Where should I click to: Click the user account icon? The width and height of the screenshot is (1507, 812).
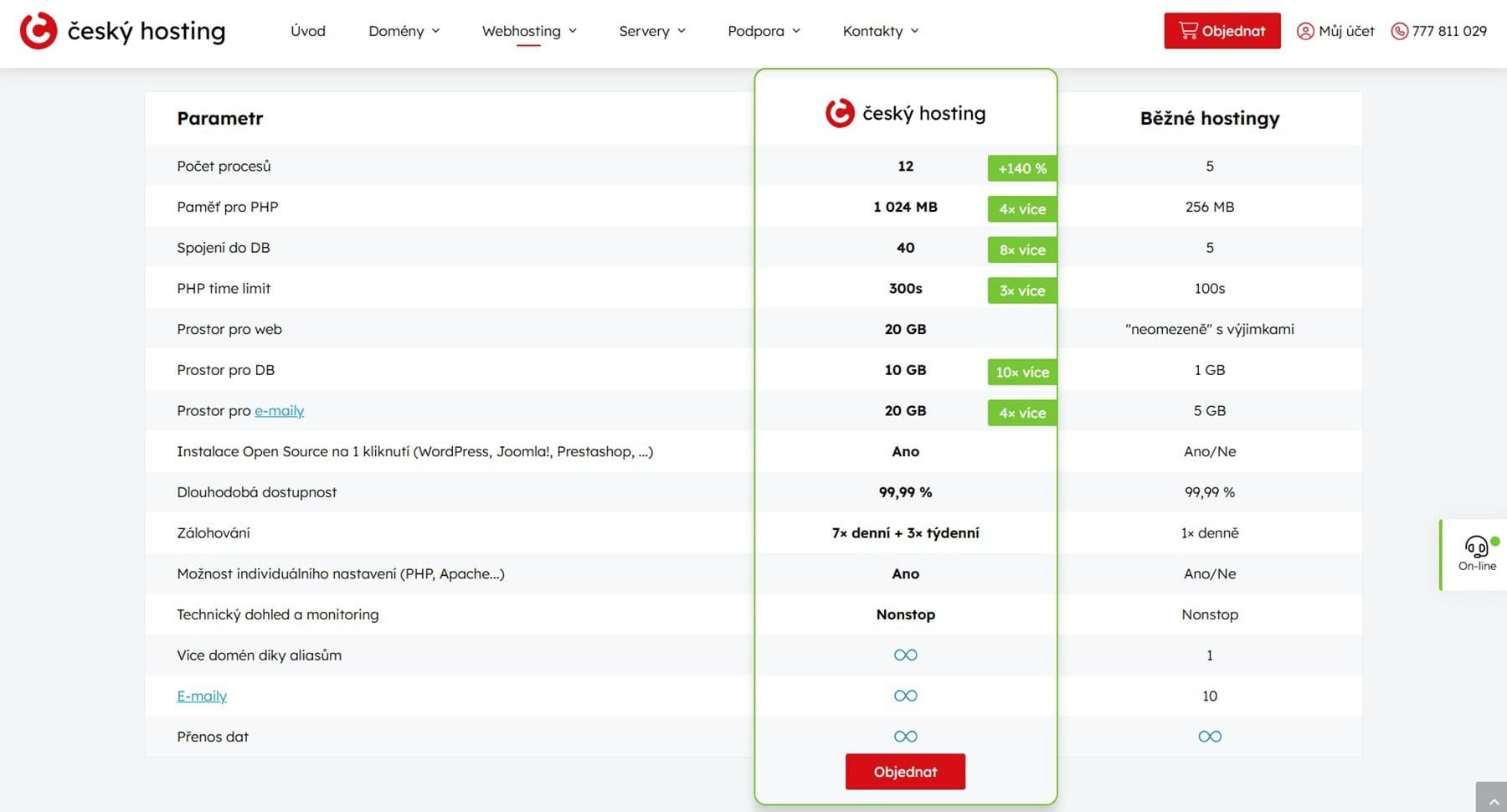point(1304,31)
